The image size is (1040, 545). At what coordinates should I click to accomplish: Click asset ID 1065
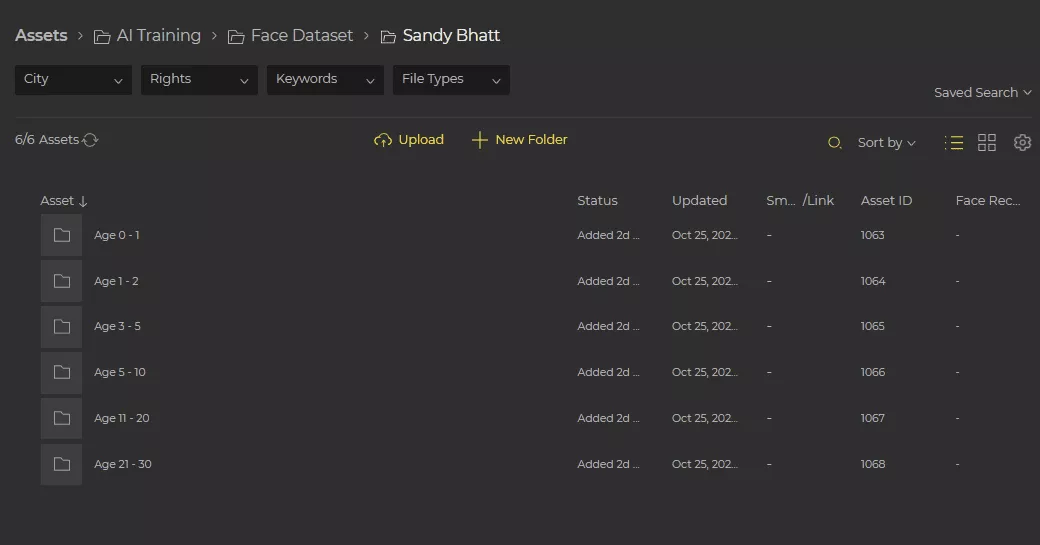872,326
